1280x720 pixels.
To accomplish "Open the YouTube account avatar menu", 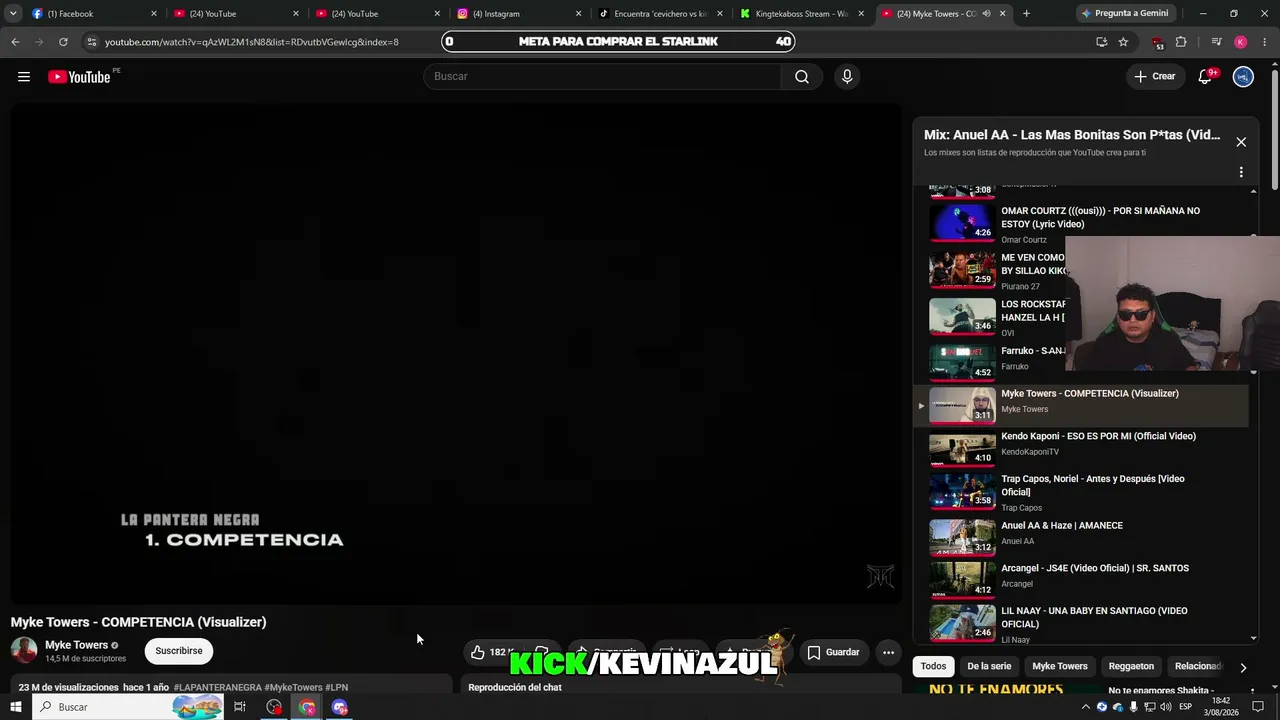I will pyautogui.click(x=1243, y=77).
